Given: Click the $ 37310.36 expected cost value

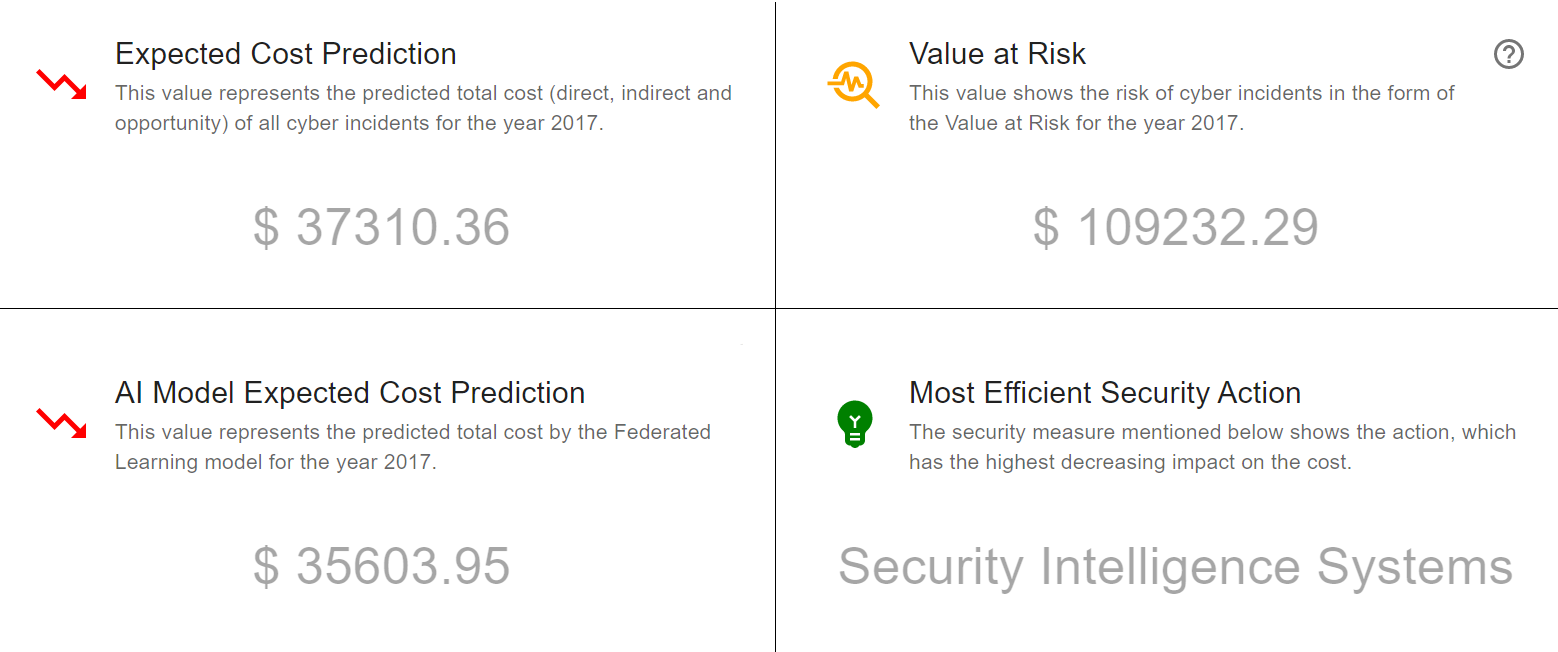Looking at the screenshot, I should tap(381, 228).
